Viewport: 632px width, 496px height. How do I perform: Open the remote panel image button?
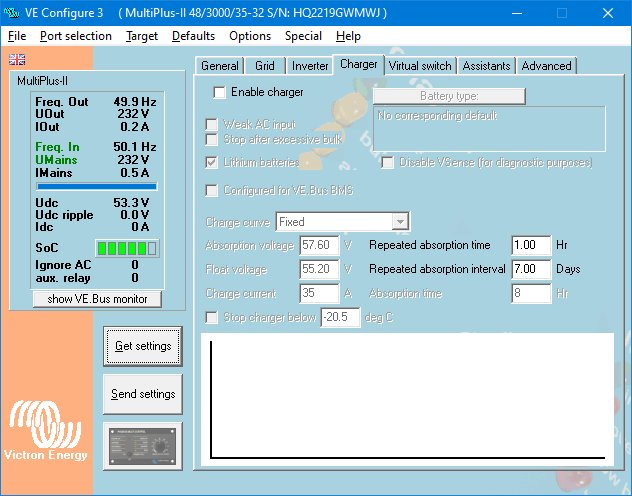[x=143, y=446]
